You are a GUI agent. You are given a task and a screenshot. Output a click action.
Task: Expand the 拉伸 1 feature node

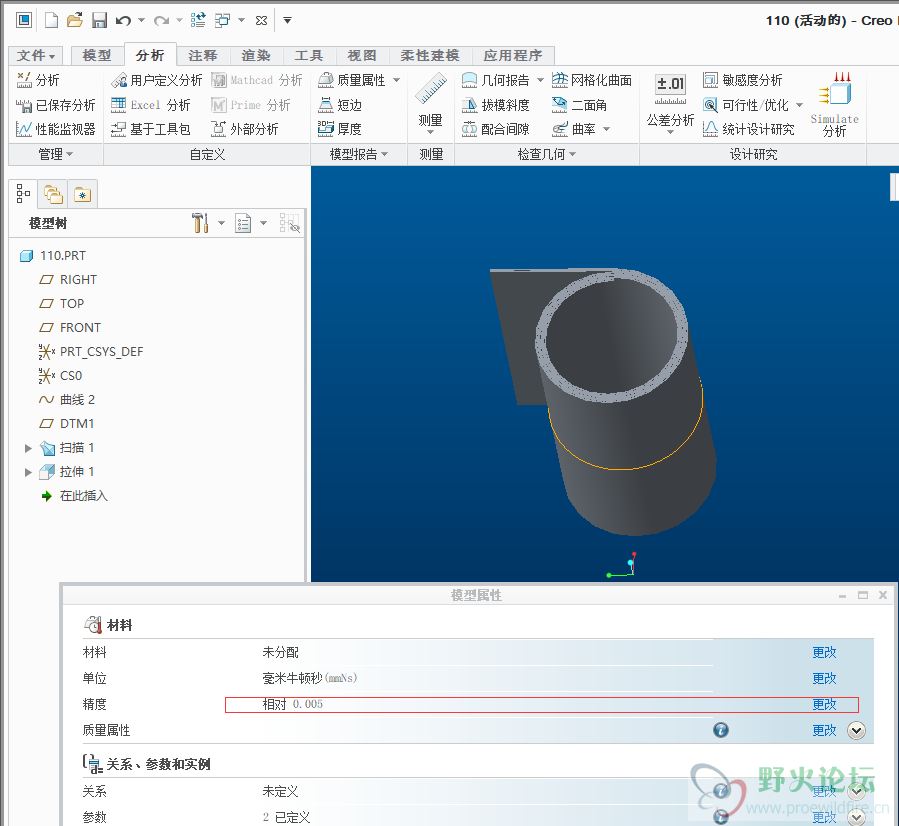(28, 472)
